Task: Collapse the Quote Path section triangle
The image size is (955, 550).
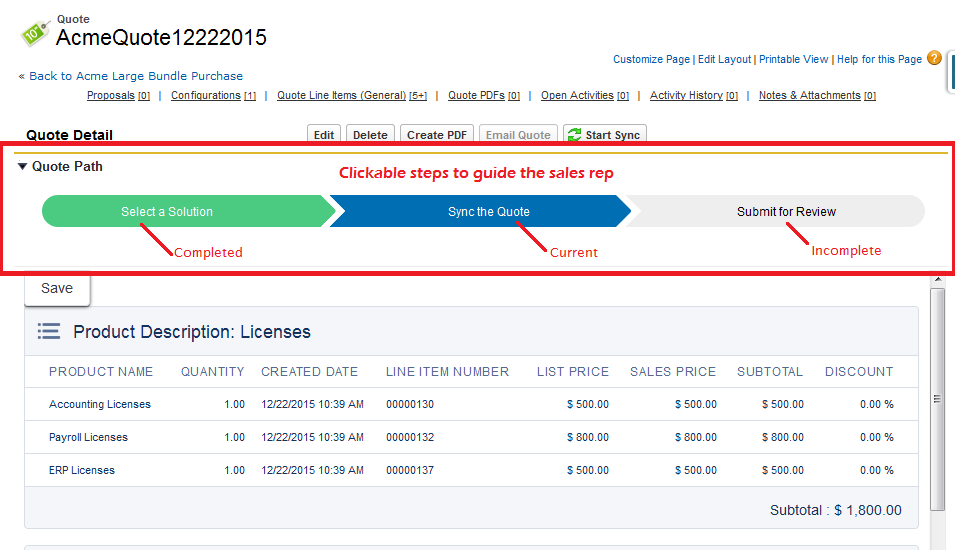Action: tap(23, 166)
